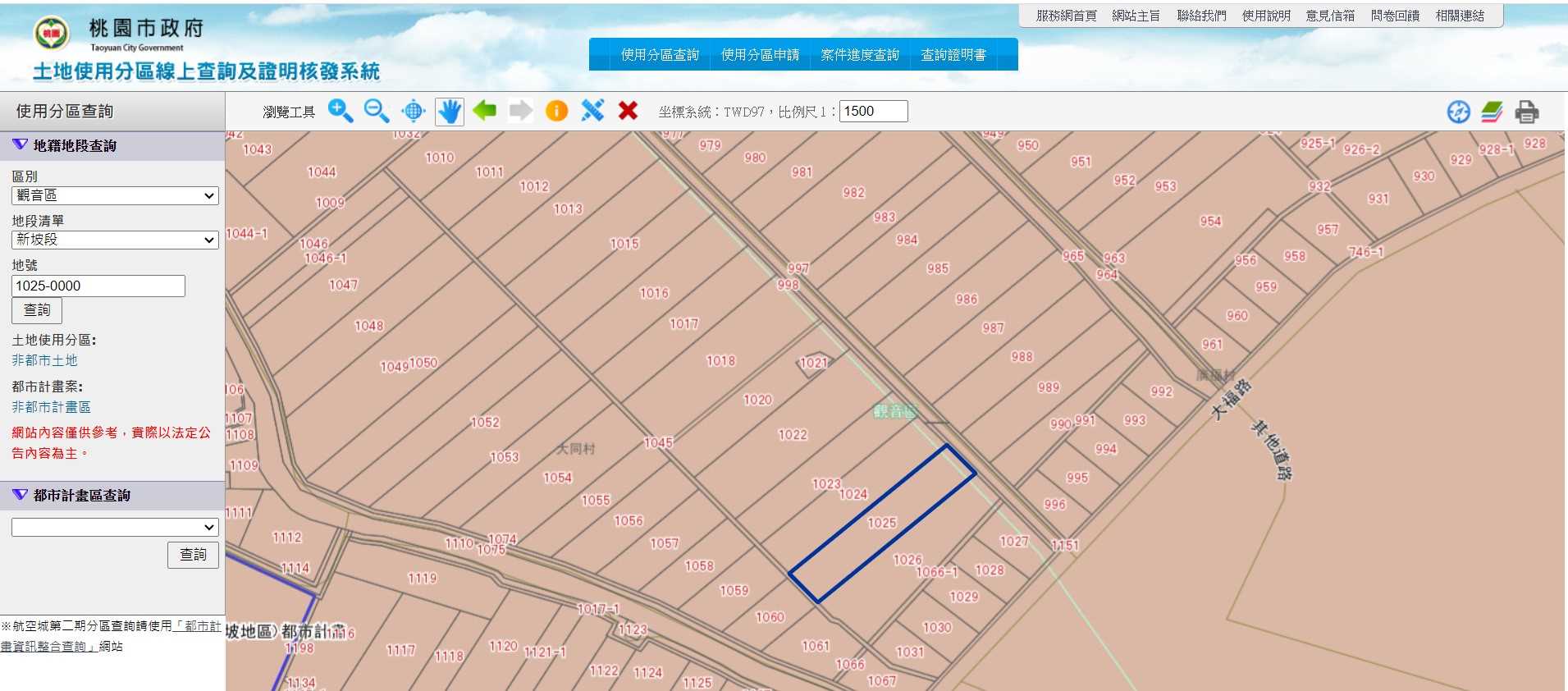Image resolution: width=1568 pixels, height=691 pixels.
Task: Click 查詢 button below the 地號 field
Action: click(37, 310)
